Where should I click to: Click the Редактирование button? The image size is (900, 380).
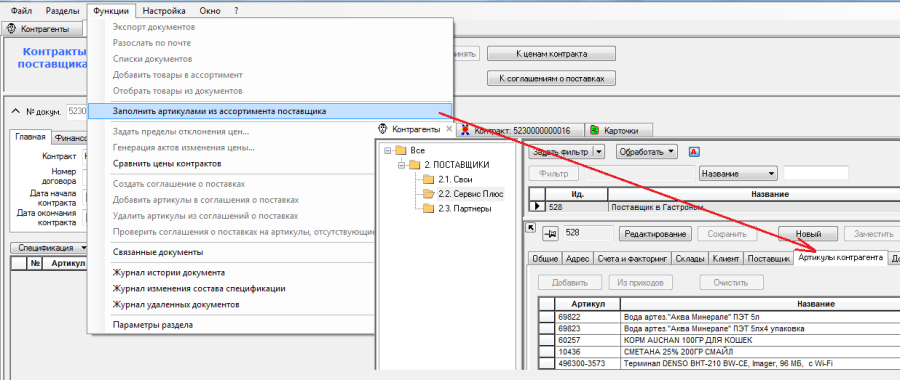[x=655, y=234]
